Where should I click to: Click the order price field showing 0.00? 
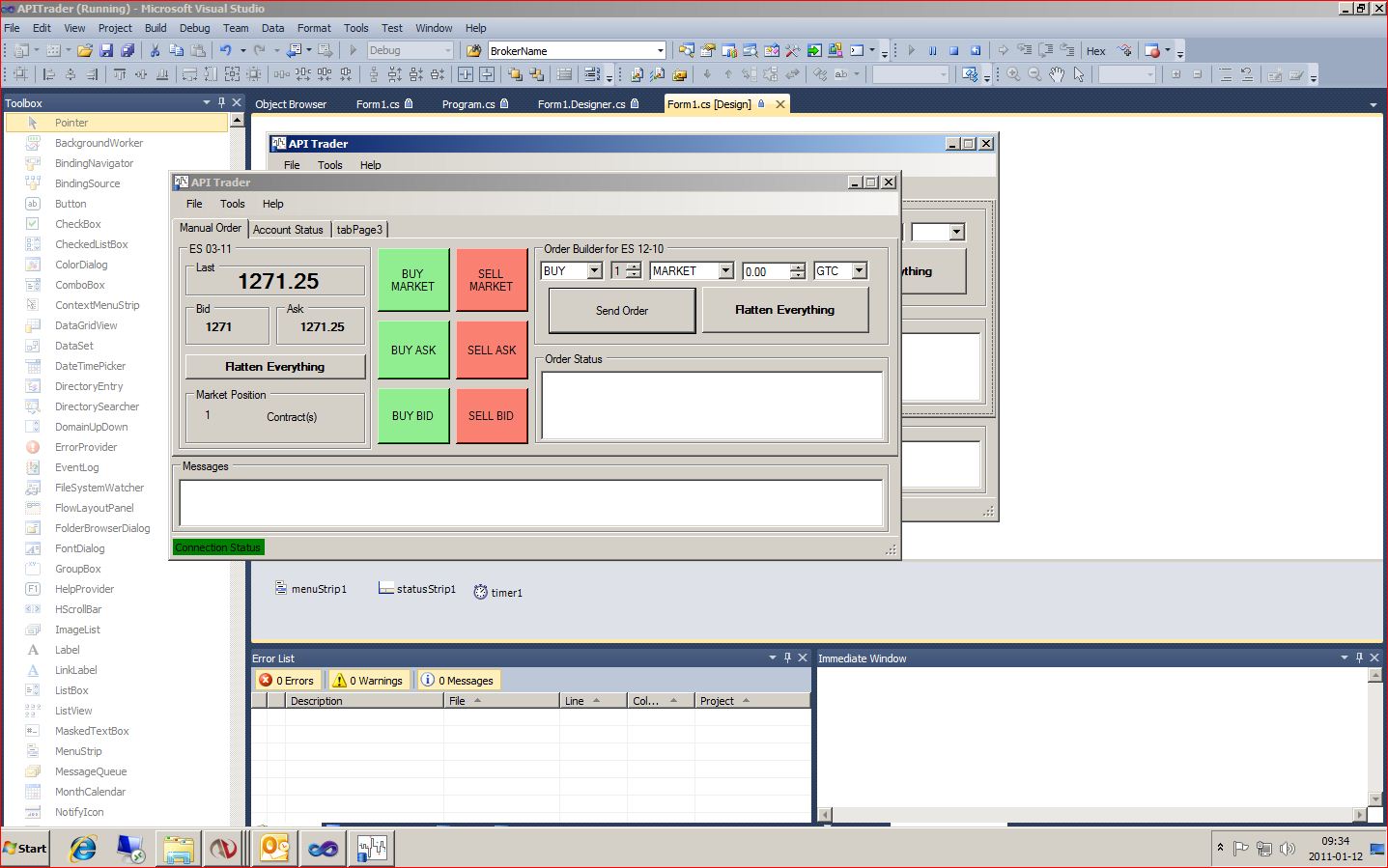coord(766,271)
